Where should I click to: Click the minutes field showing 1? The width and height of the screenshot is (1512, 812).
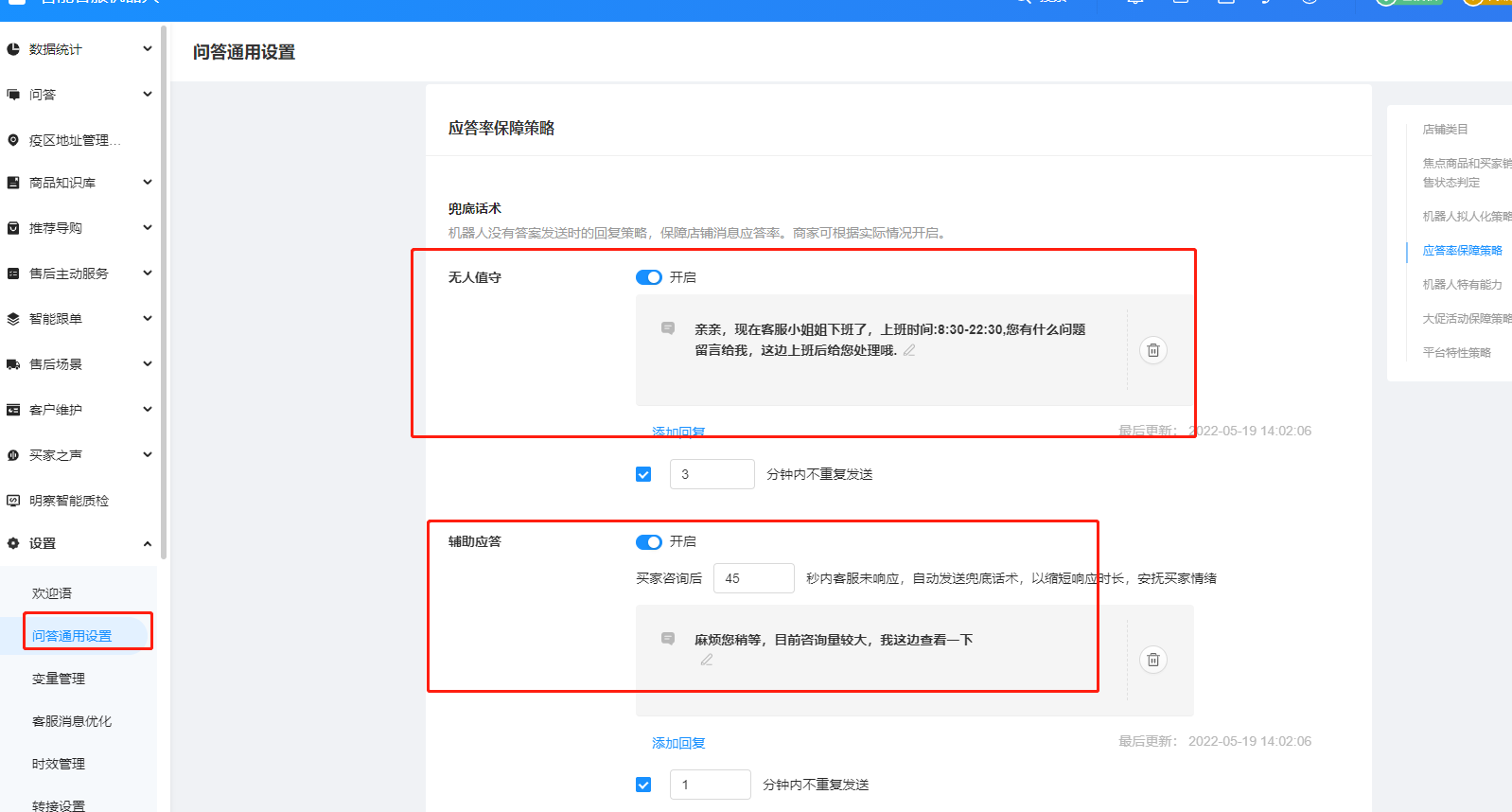[711, 785]
